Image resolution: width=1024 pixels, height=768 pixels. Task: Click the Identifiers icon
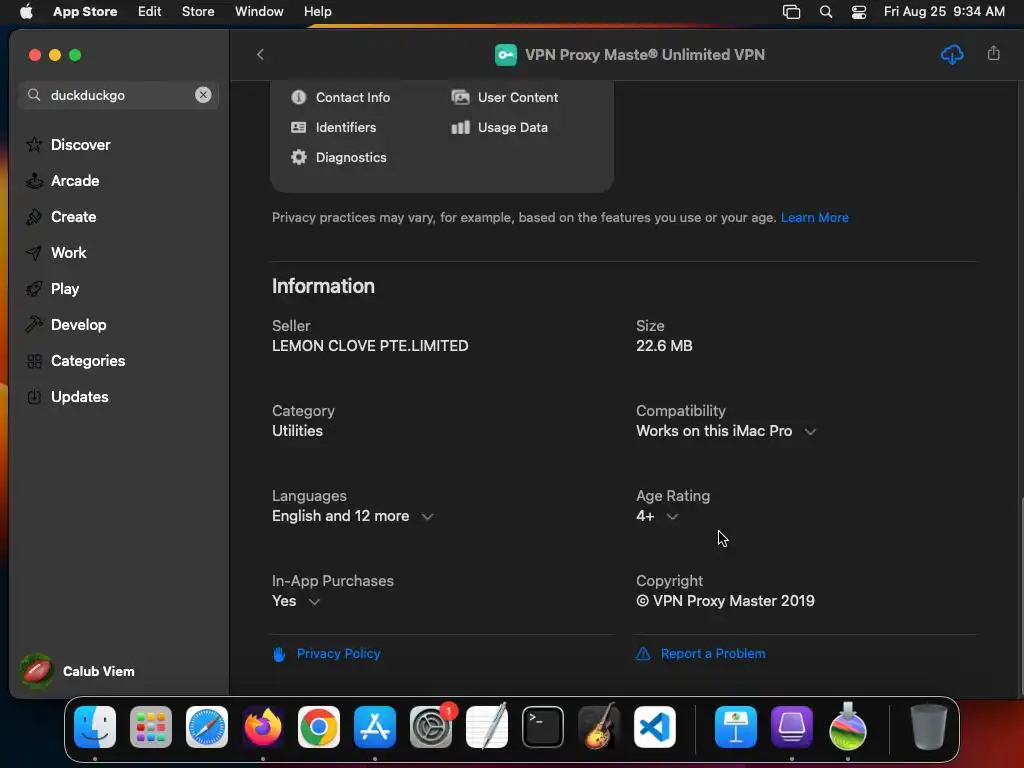tap(298, 127)
